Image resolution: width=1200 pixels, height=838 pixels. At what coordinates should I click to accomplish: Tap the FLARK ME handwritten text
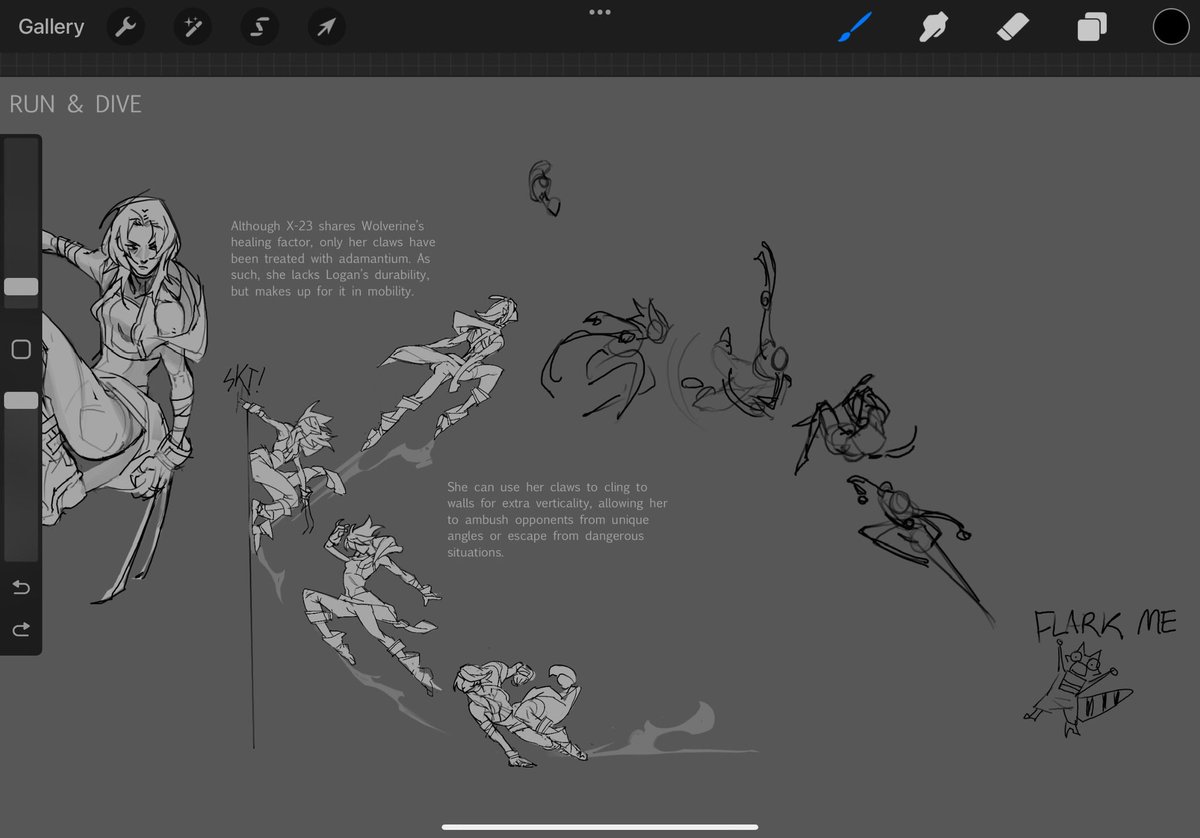click(1105, 624)
